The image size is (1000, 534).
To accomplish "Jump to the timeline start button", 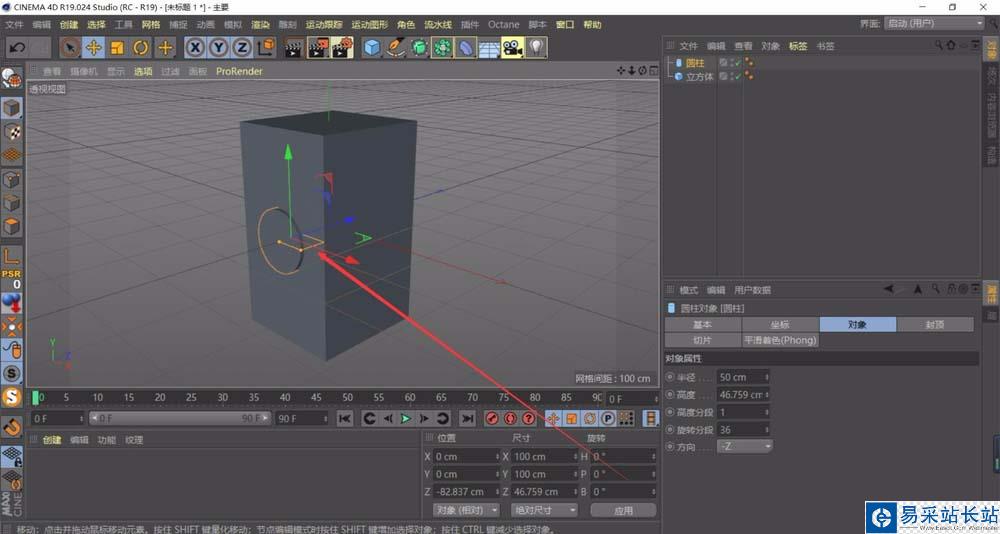I will click(x=344, y=419).
